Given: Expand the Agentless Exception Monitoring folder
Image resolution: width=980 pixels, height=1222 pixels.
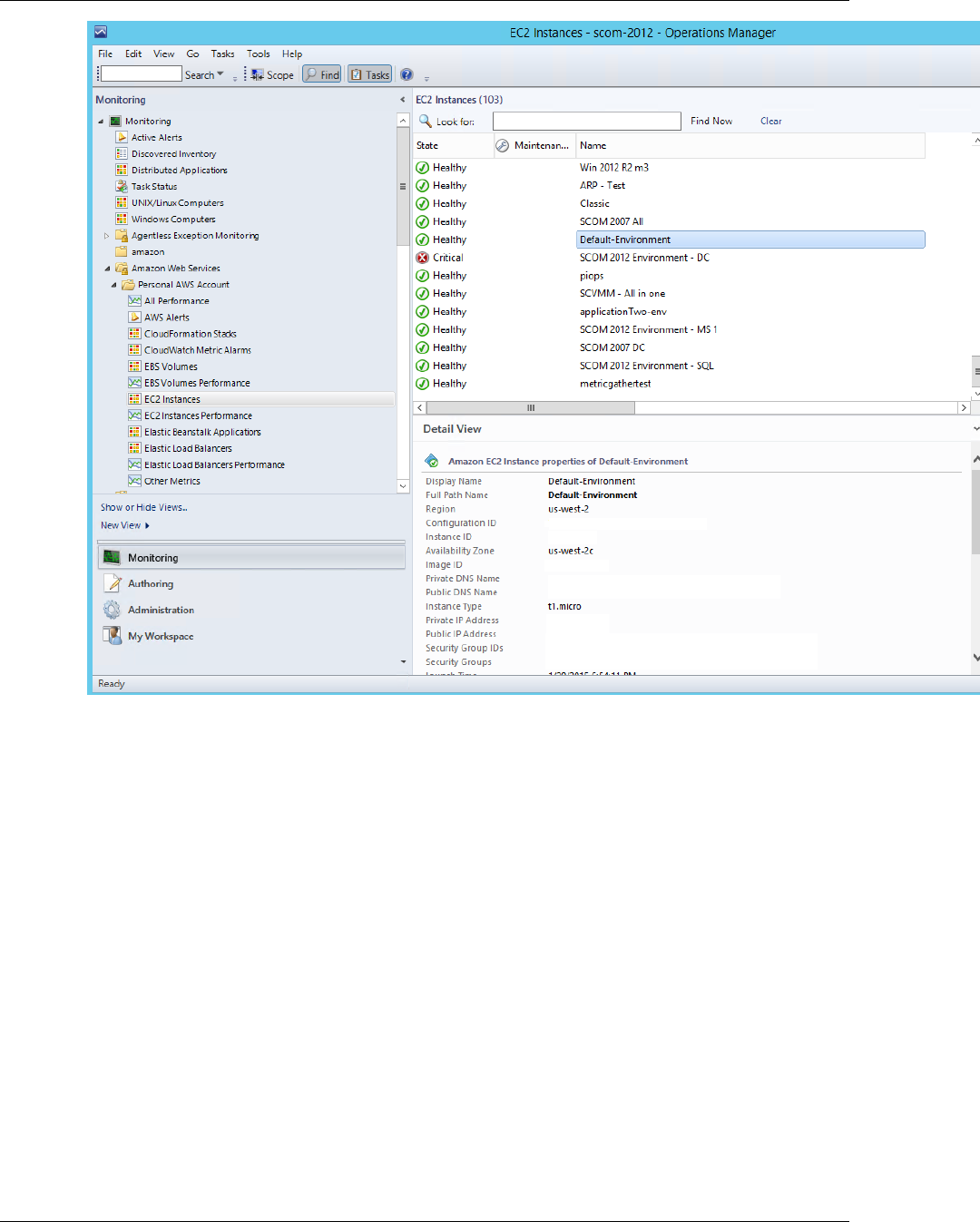Looking at the screenshot, I should 107,236.
